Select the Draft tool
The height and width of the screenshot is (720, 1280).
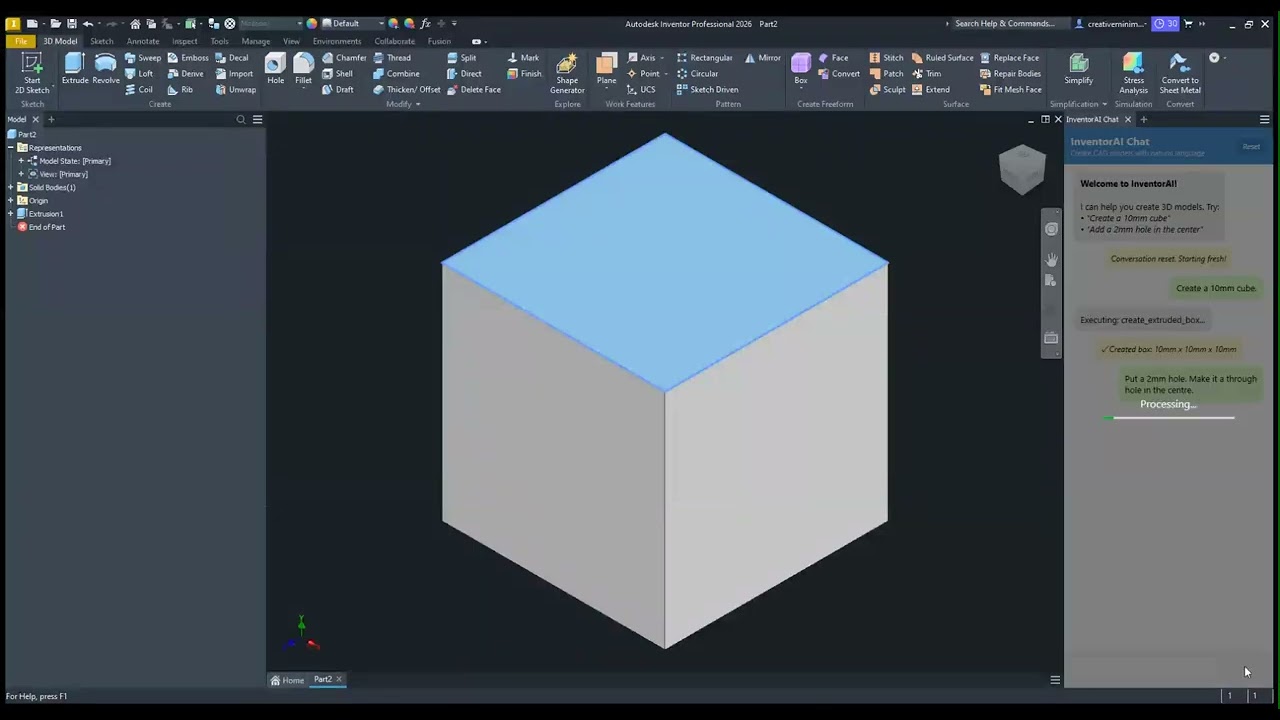click(x=337, y=90)
